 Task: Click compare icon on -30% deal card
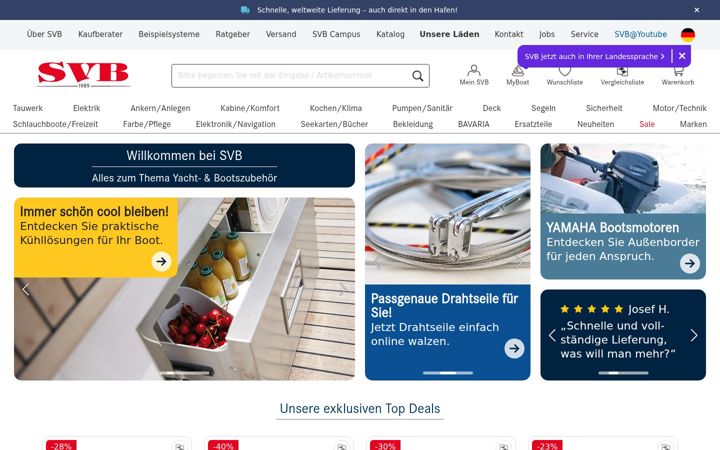point(503,446)
